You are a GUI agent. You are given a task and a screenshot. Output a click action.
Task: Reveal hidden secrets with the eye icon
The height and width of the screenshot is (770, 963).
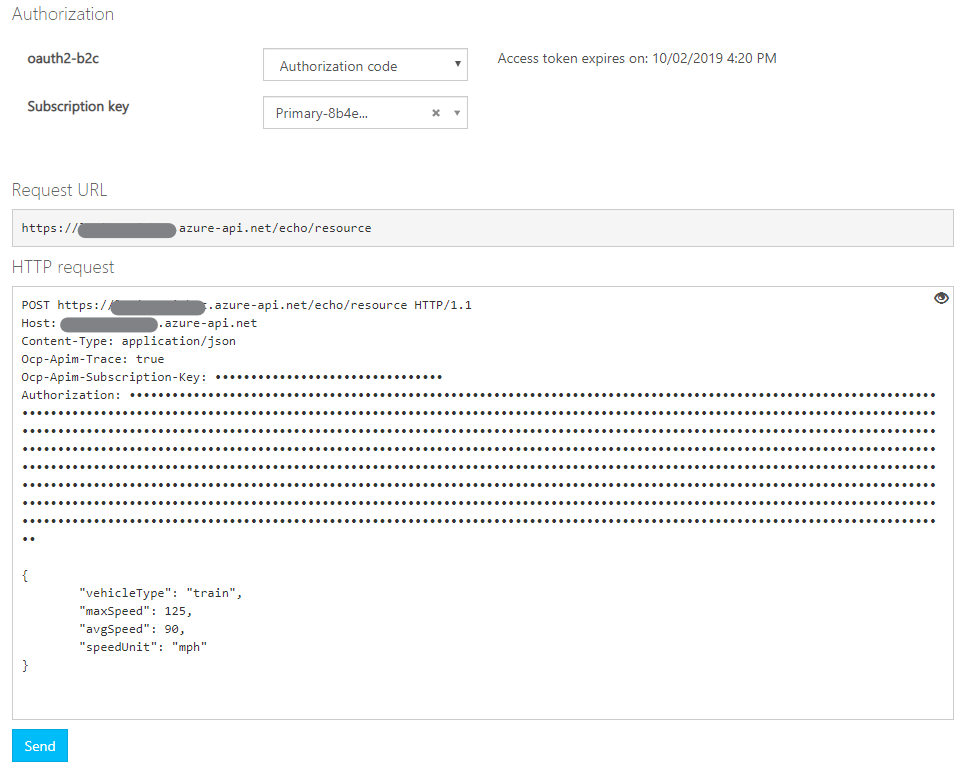941,298
